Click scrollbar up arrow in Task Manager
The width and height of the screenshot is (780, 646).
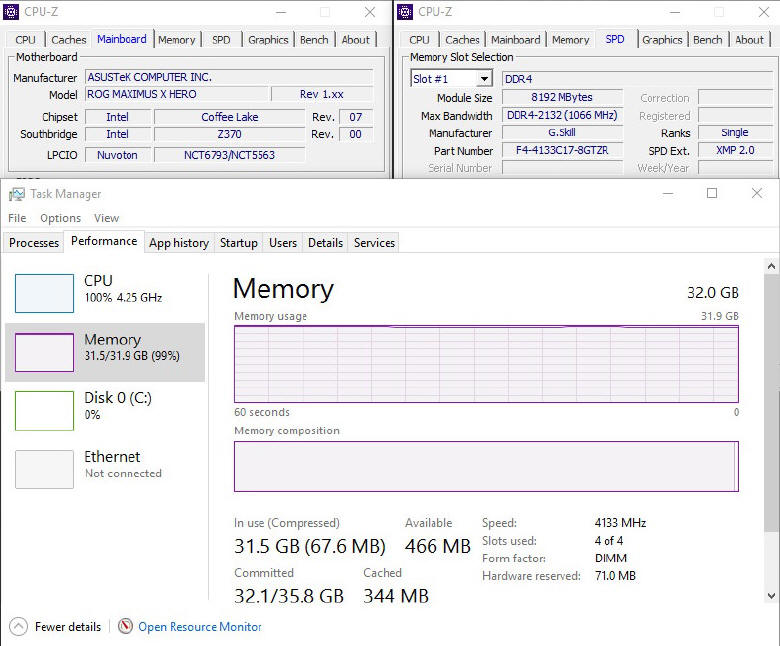click(x=772, y=266)
